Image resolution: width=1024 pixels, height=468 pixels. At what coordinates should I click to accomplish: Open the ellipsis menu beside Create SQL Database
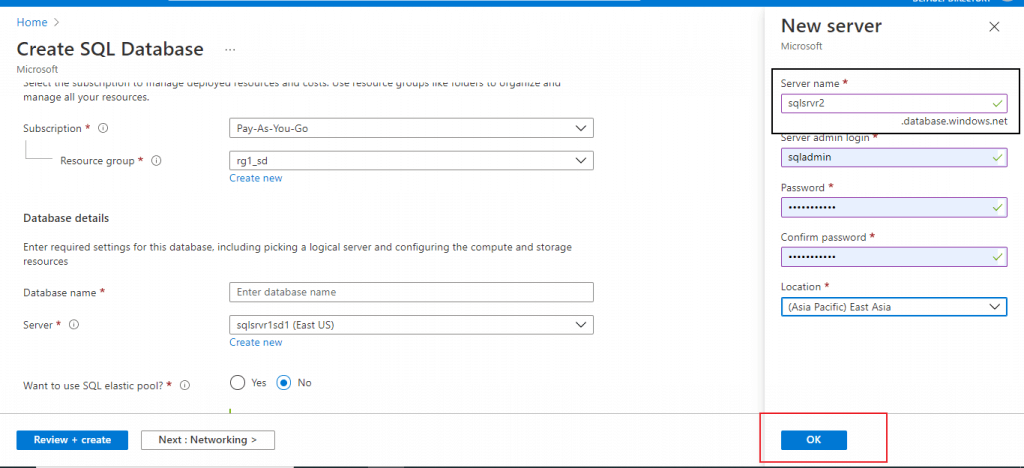[230, 49]
